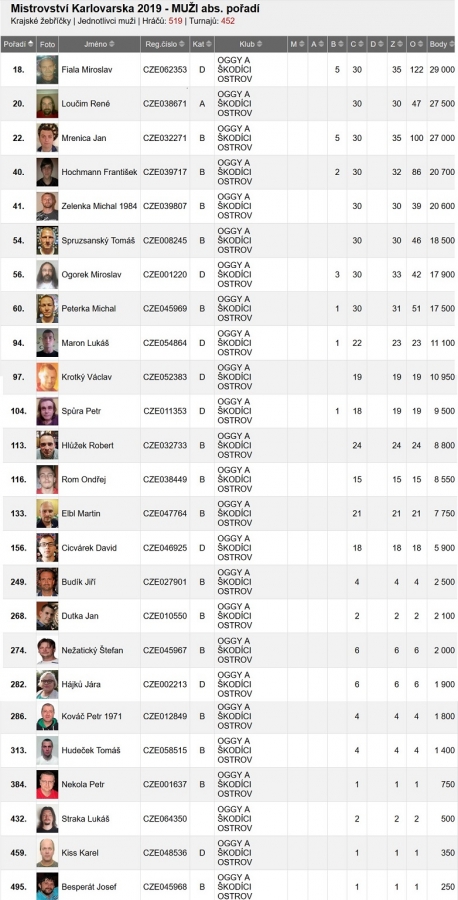The height and width of the screenshot is (900, 458).
Task: Open the Jednotlivci muži link
Action: [106, 21]
